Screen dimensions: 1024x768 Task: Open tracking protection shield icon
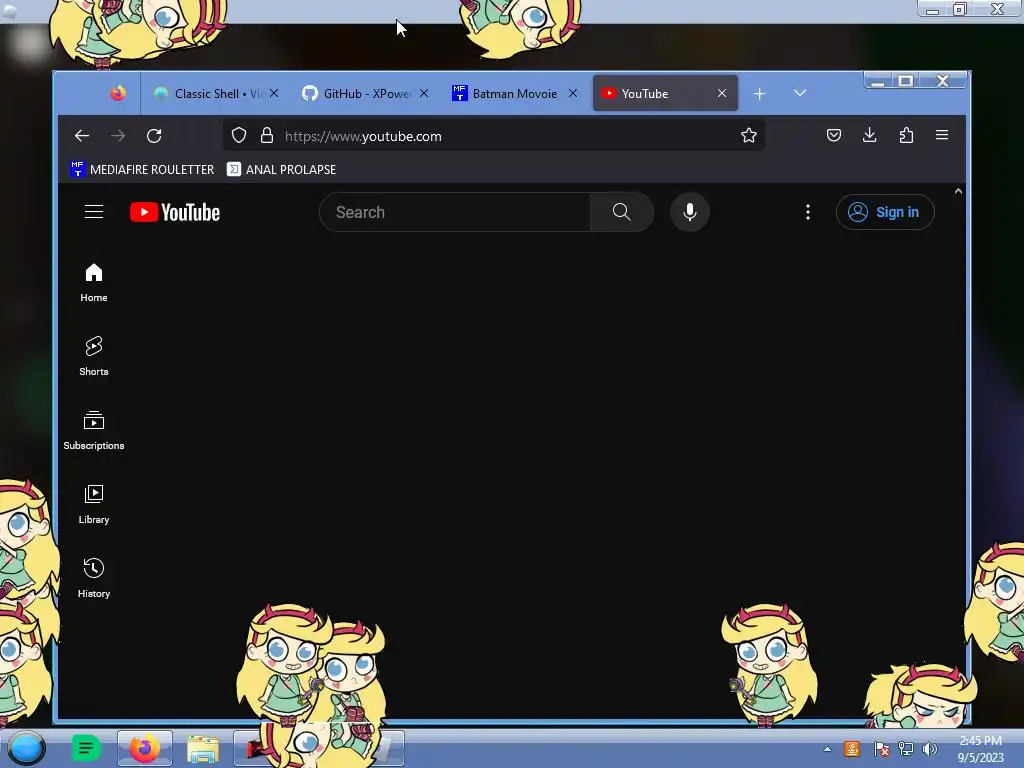click(x=239, y=136)
